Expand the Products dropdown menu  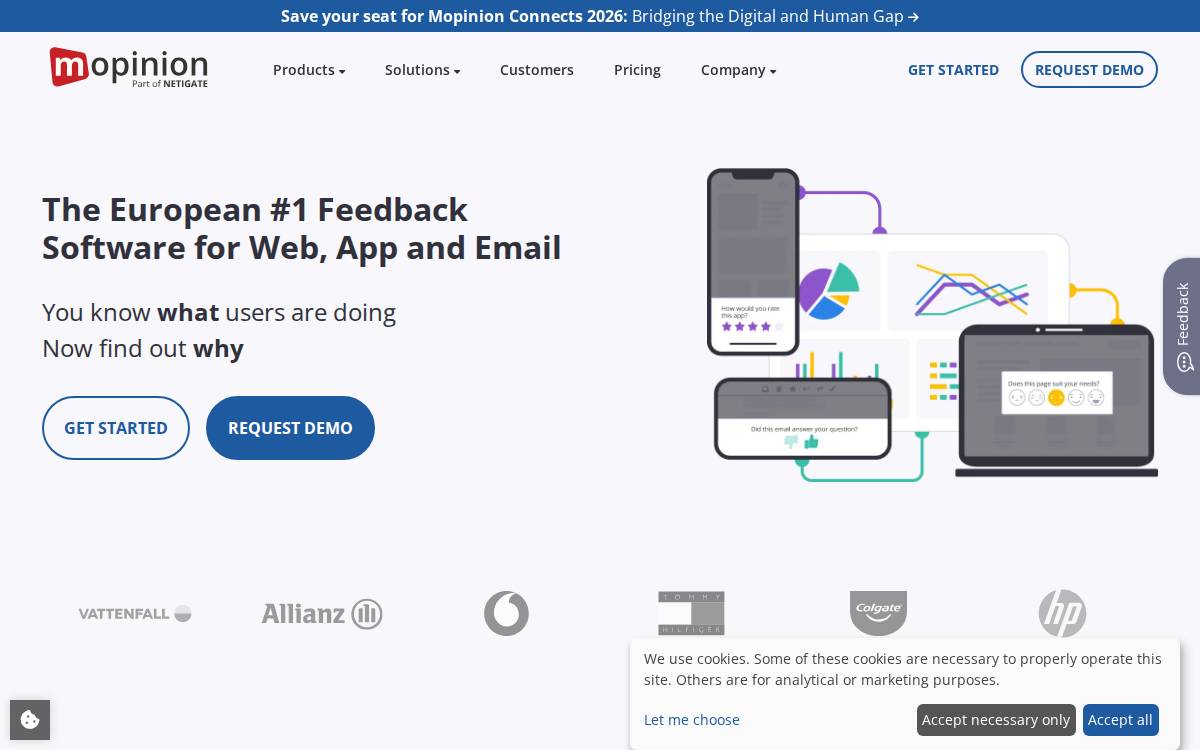(309, 70)
